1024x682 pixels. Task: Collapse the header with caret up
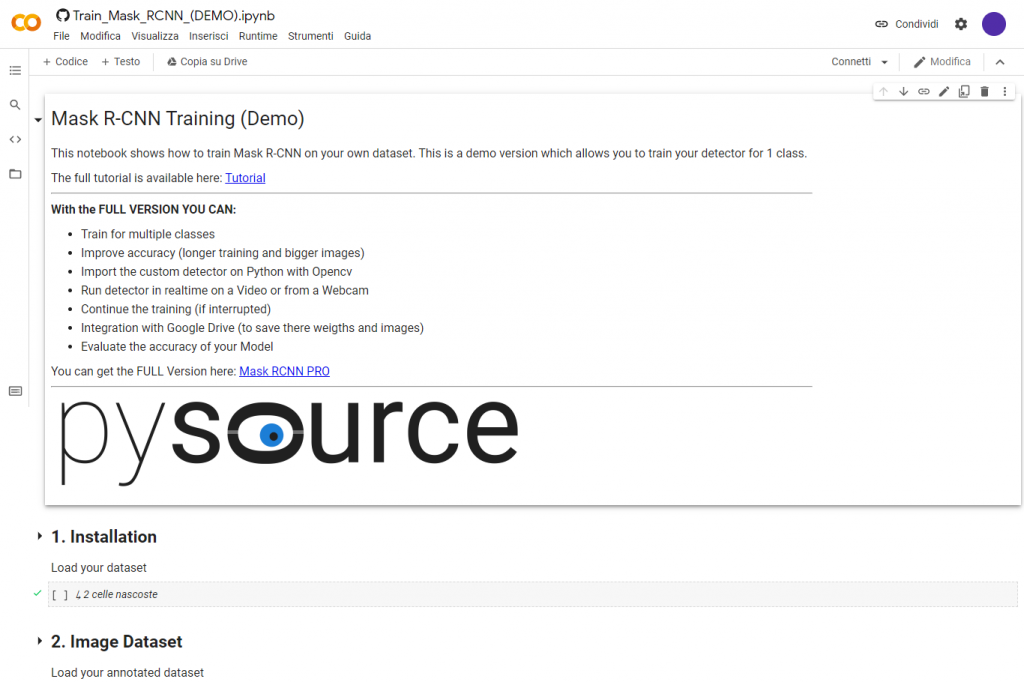pyautogui.click(x=1000, y=62)
